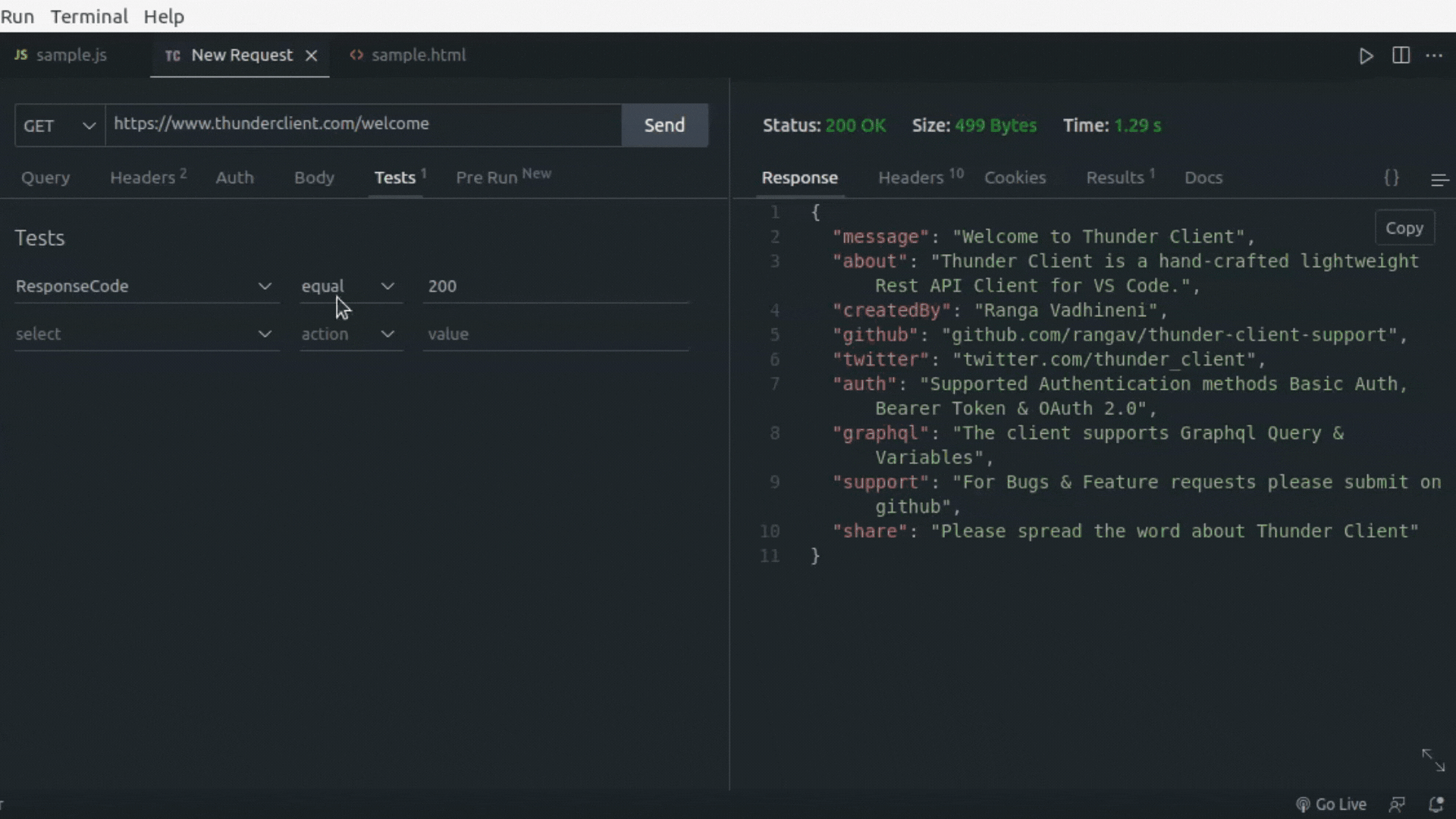Viewport: 1456px width, 819px height.
Task: Close the New Request tab
Action: tap(311, 55)
